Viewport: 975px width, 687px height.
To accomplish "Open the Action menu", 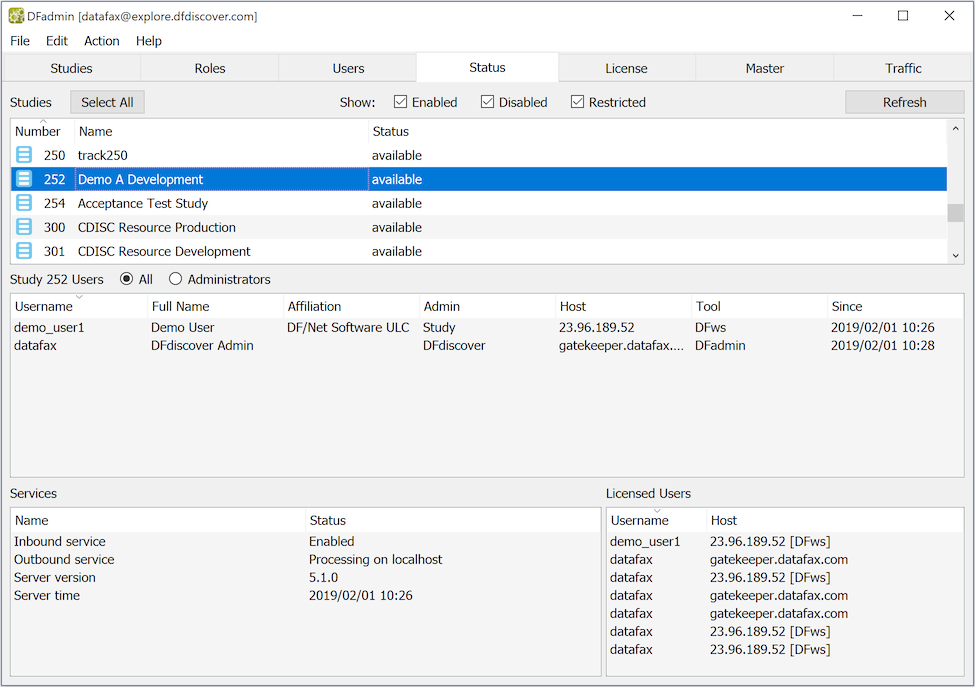I will (101, 41).
